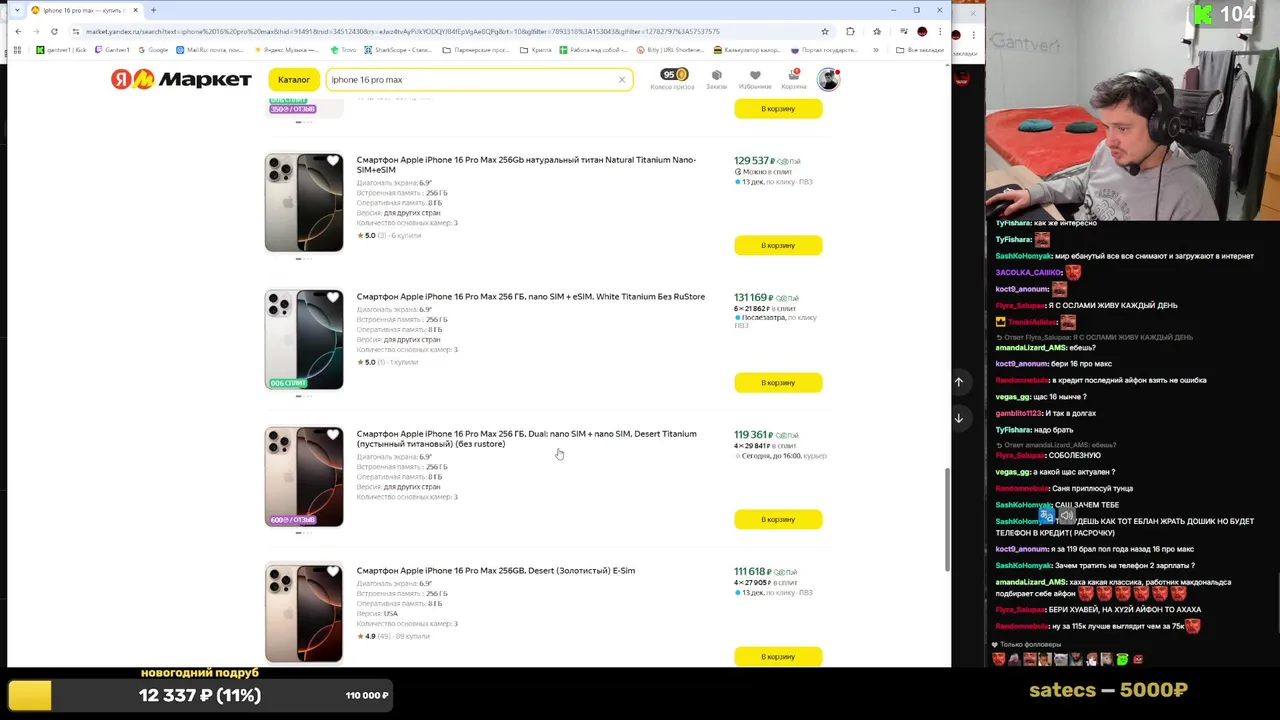The width and height of the screenshot is (1280, 720).
Task: Open the Natural Titanium Nano-SIM+eSIM product title
Action: pyautogui.click(x=526, y=164)
